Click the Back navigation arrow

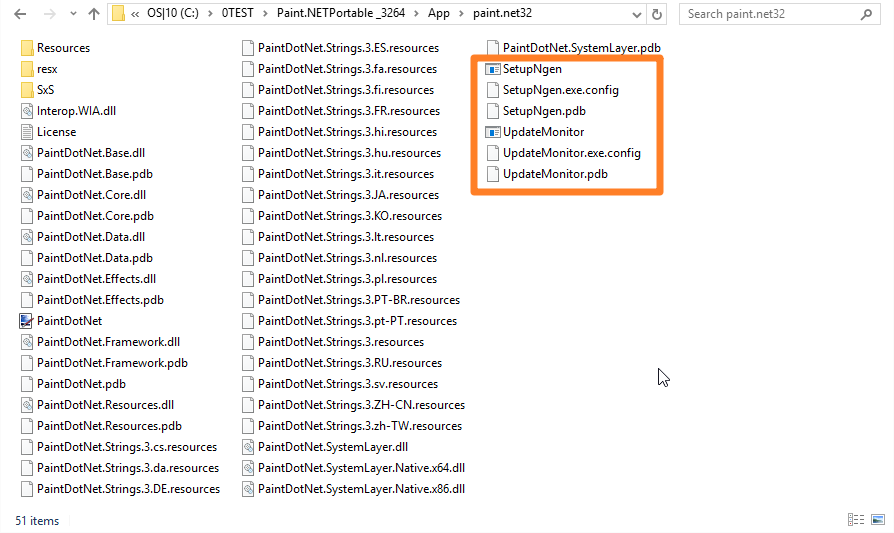click(x=20, y=14)
